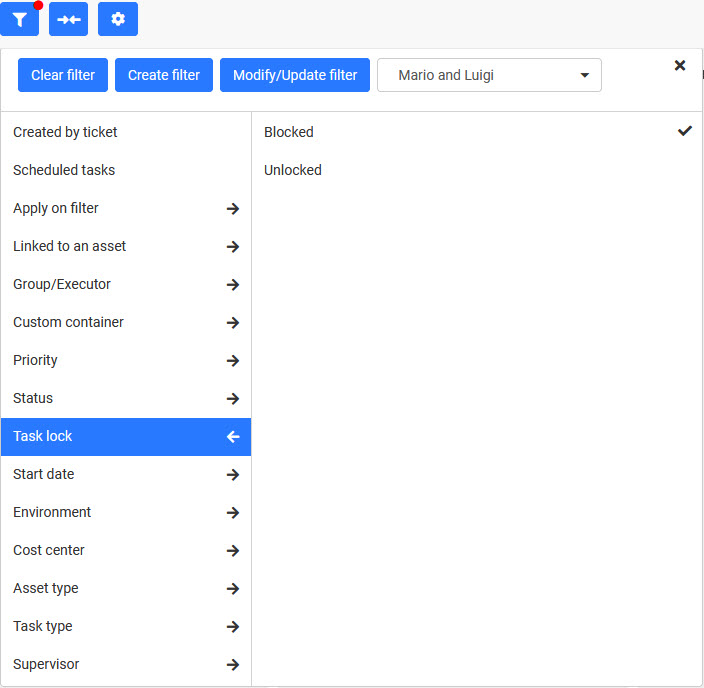This screenshot has width=704, height=688.
Task: Open the Mario and Luigi filter dropdown
Action: point(489,75)
